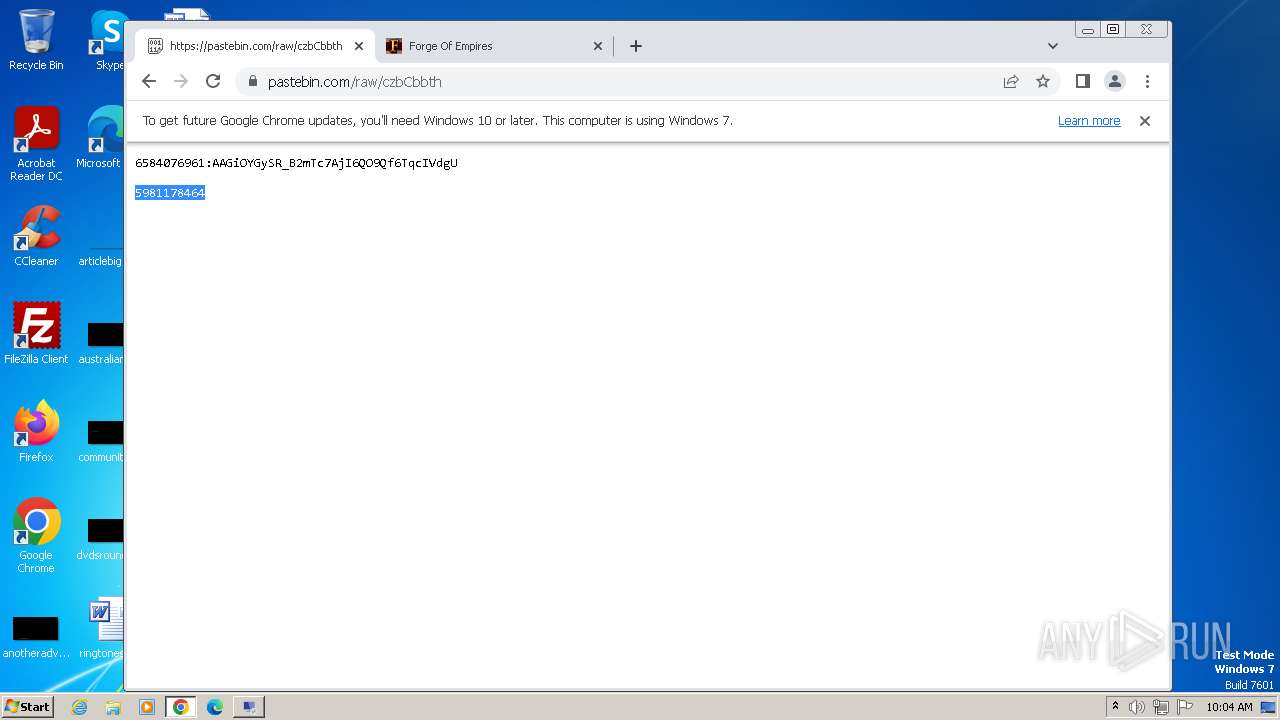Bookmark this tab with star icon
This screenshot has height=720, width=1280.
(x=1043, y=82)
